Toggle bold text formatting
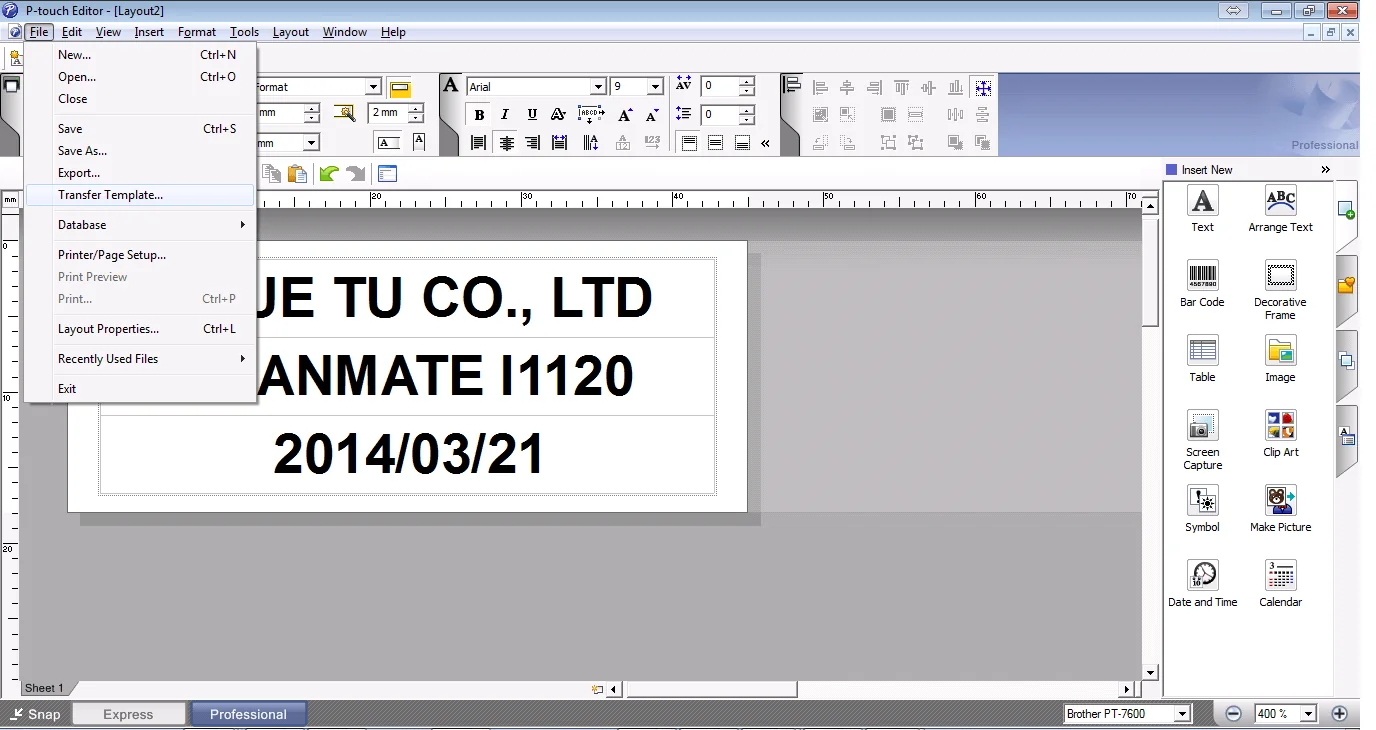1376x730 pixels. 479,115
